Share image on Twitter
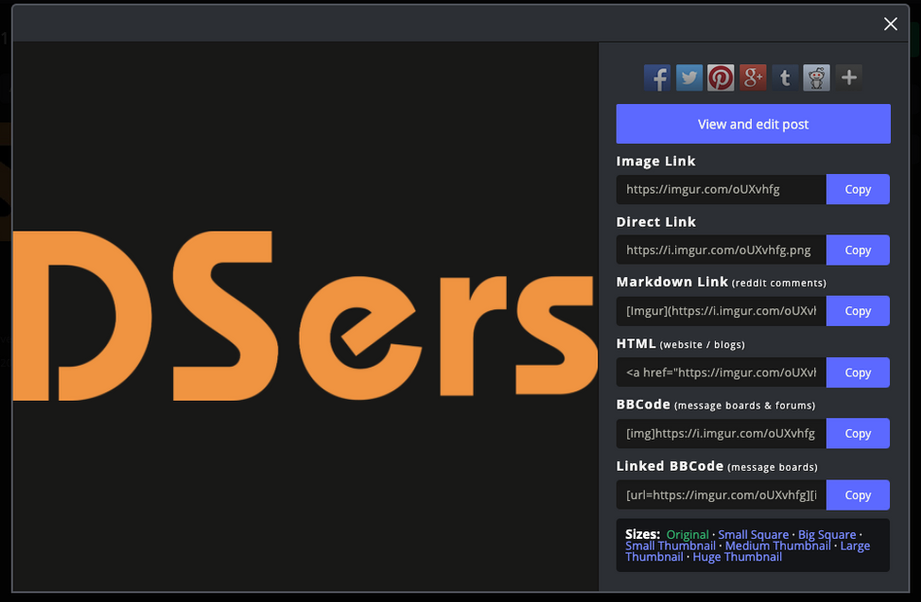Viewport: 921px width, 602px height. point(689,78)
